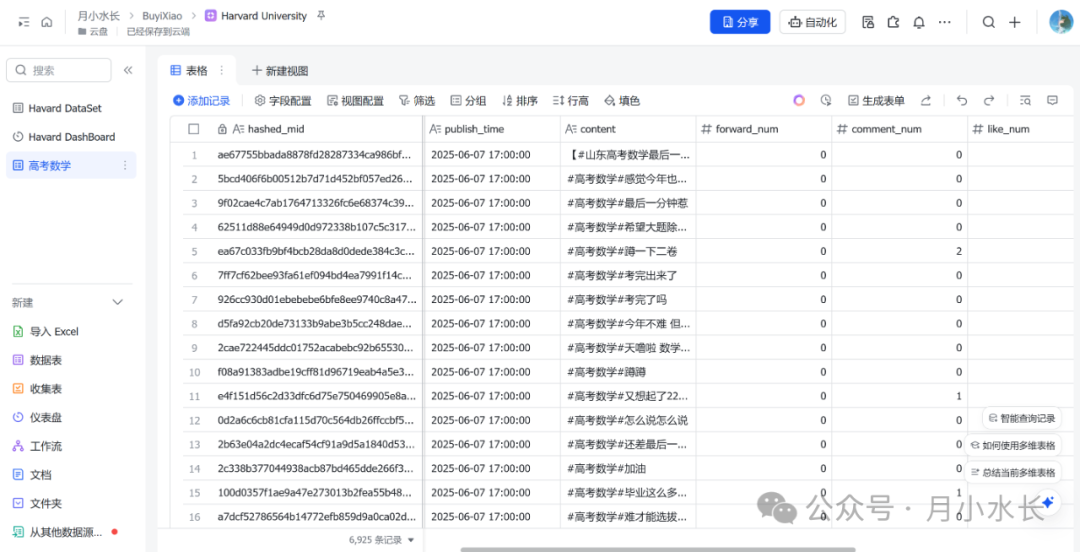Screen dimensions: 1080x552
Task: Click the comment_num column header
Action: 900,129
